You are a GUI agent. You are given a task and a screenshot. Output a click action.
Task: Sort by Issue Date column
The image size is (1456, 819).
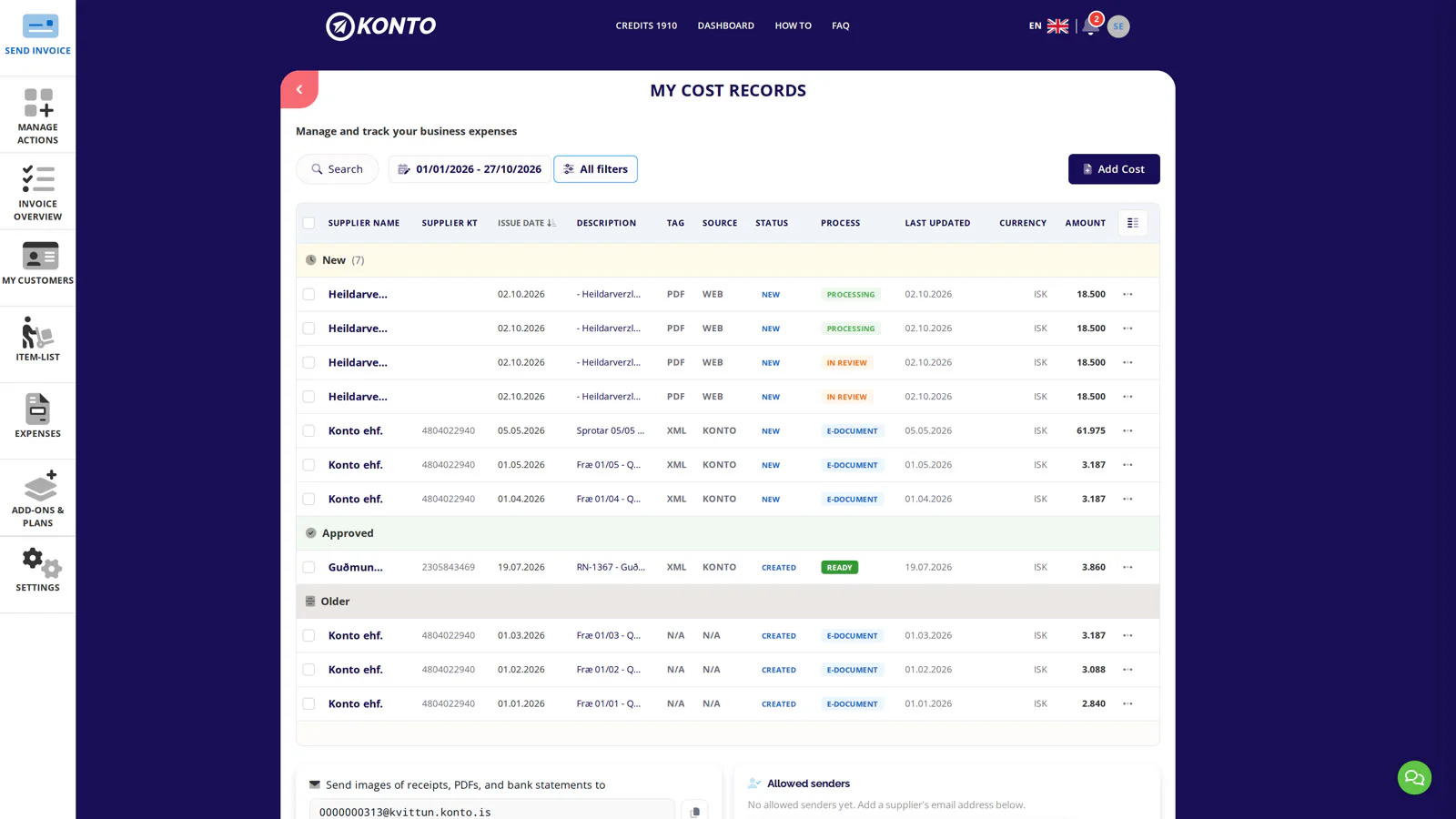(526, 223)
